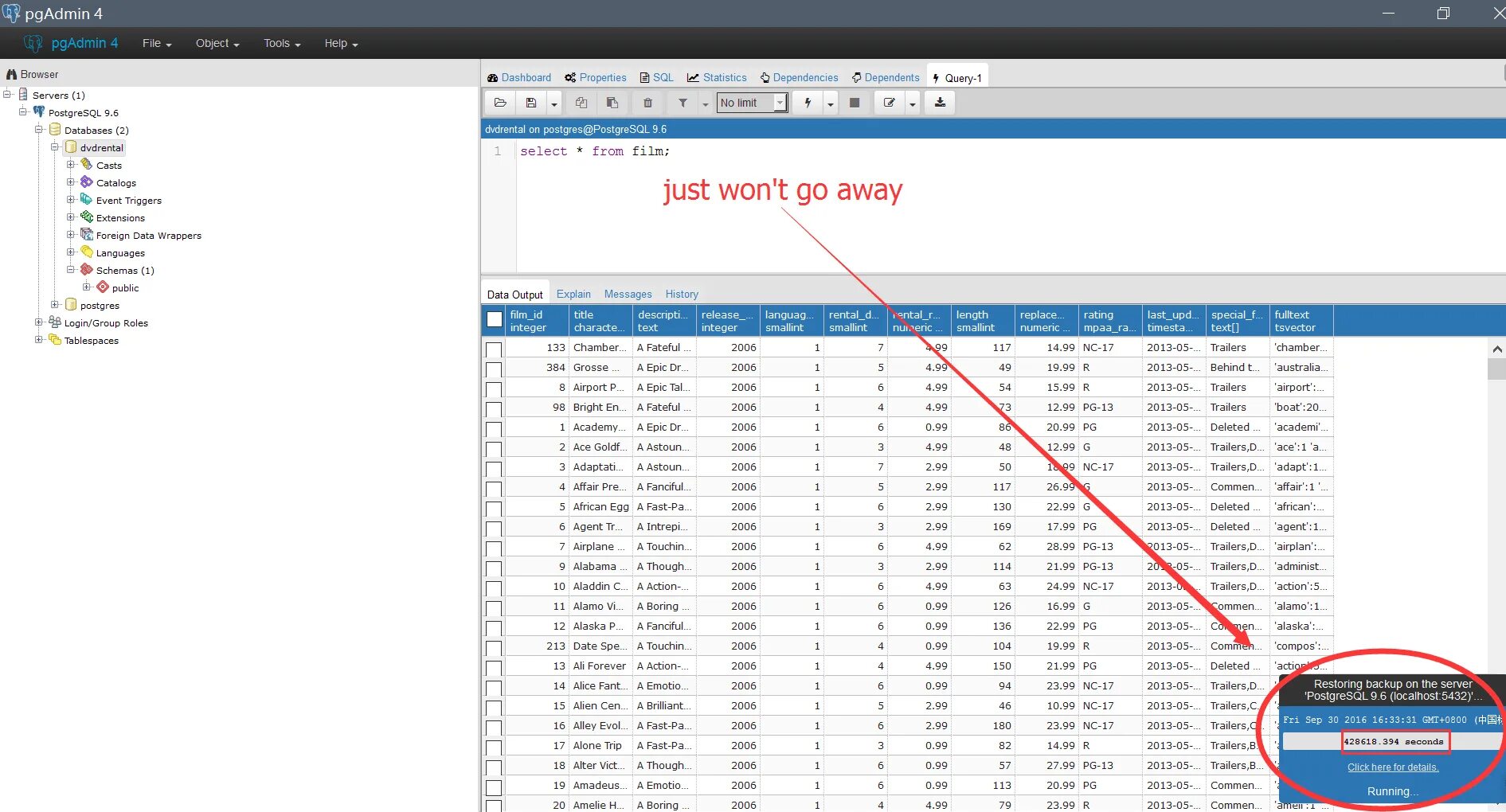Click the Login/Group Roles icon
The width and height of the screenshot is (1506, 812).
55,322
